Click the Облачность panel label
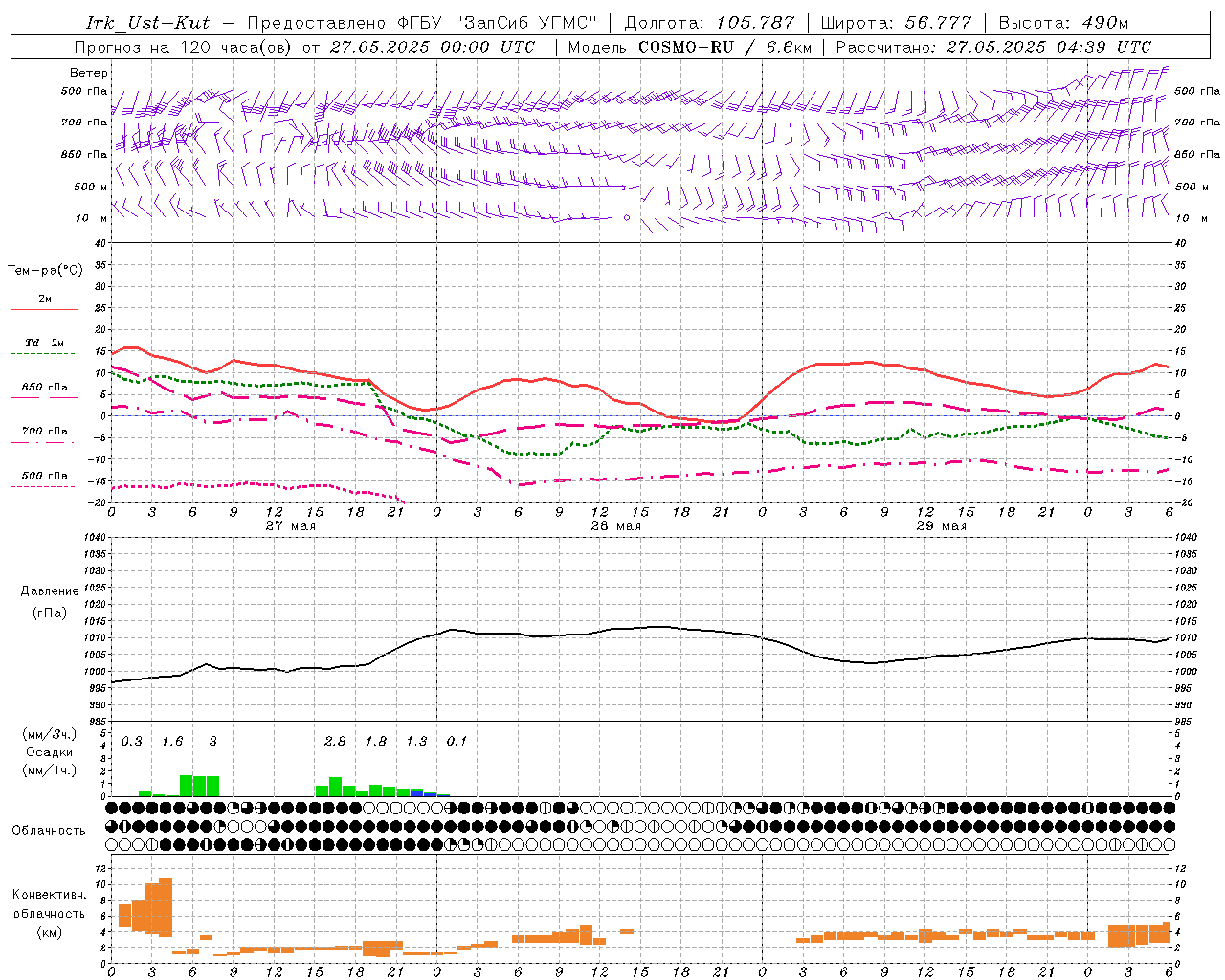 [49, 830]
